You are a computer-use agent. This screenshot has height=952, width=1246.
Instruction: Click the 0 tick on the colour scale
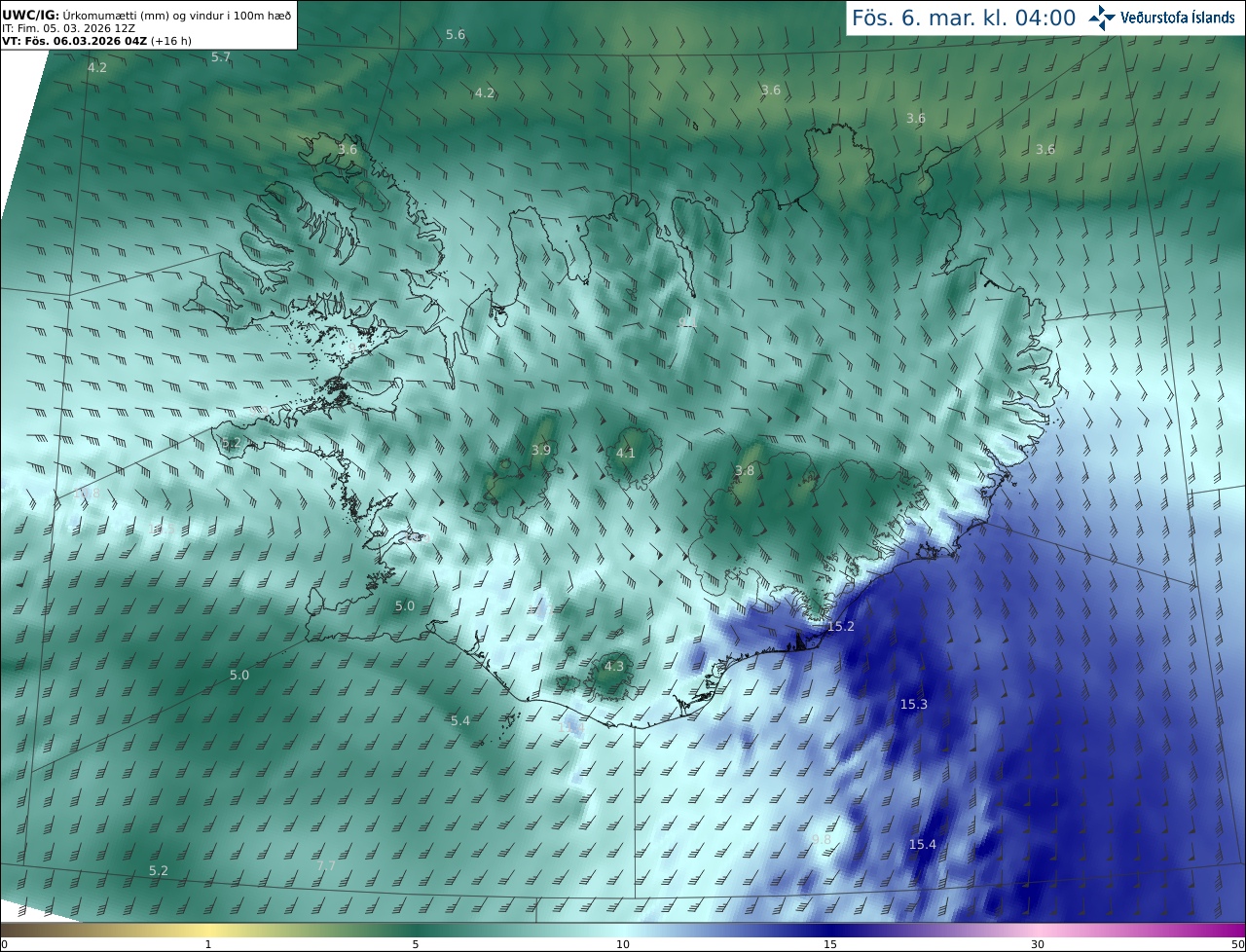click(4, 944)
